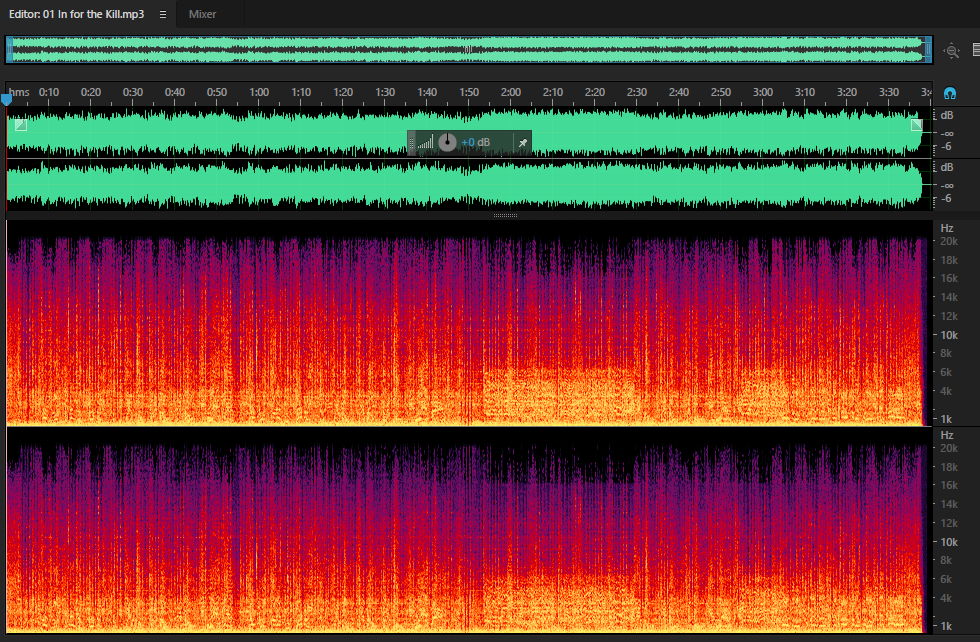Click the 1:30 mark on time ruler

click(385, 93)
